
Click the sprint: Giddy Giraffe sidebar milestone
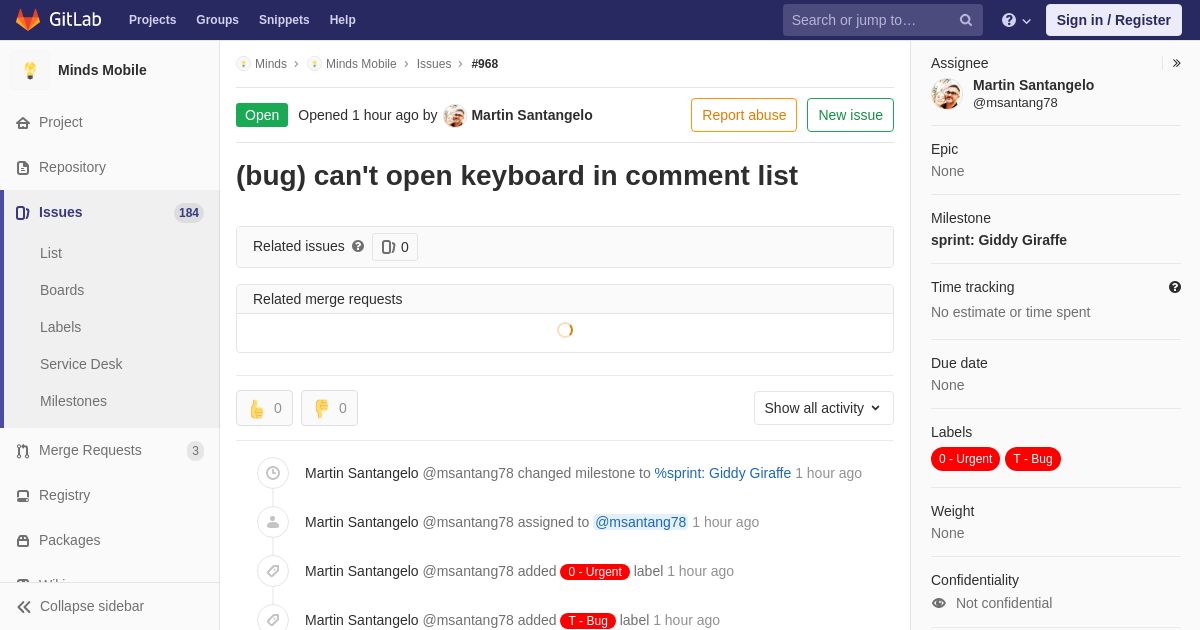point(999,240)
